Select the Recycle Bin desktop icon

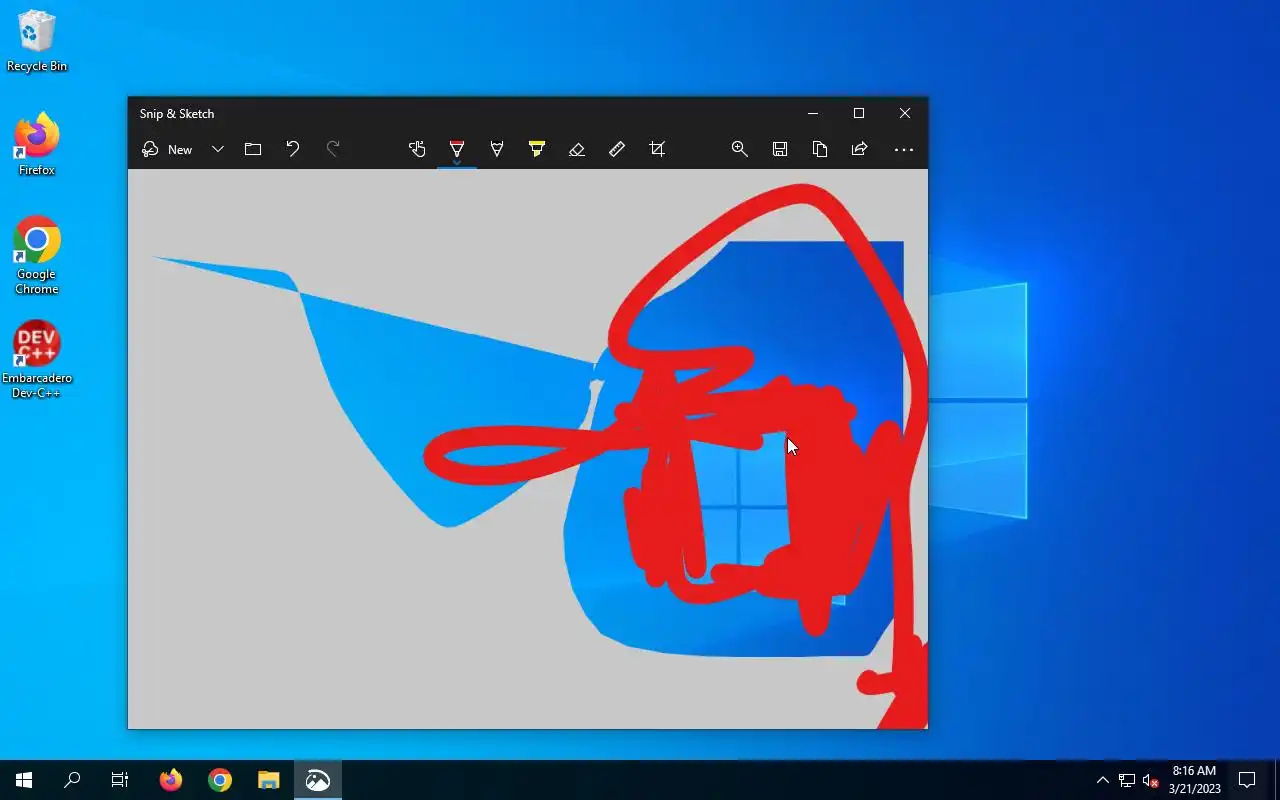tap(37, 41)
